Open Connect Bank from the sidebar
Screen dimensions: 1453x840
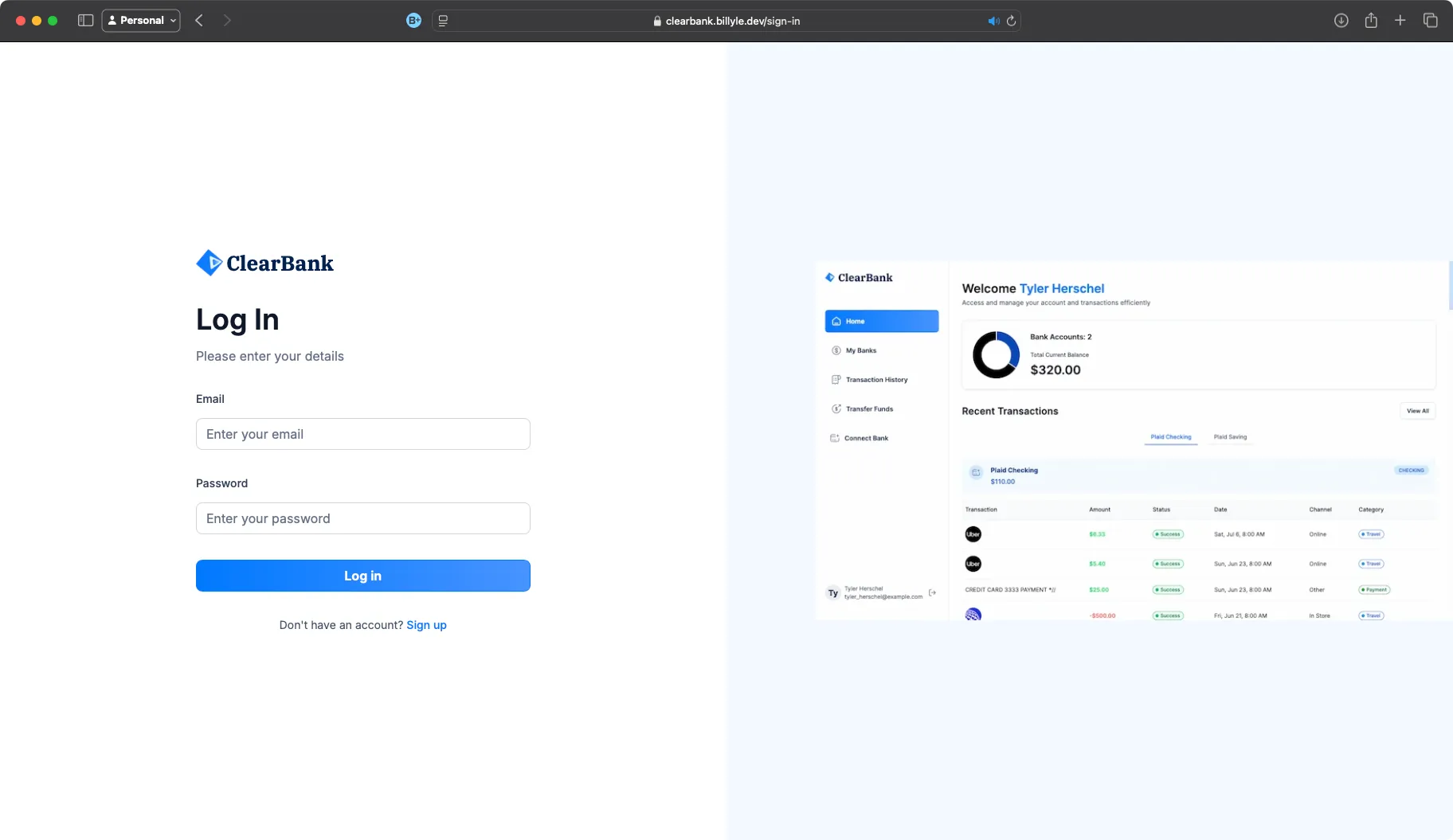(x=866, y=438)
